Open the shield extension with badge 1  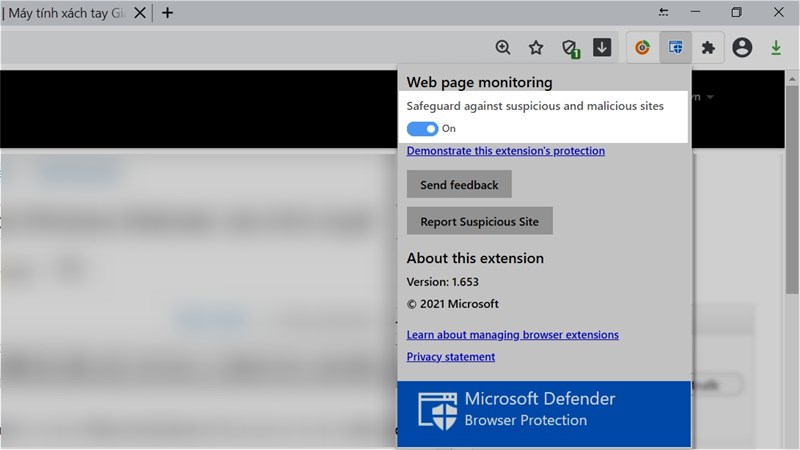(x=570, y=48)
